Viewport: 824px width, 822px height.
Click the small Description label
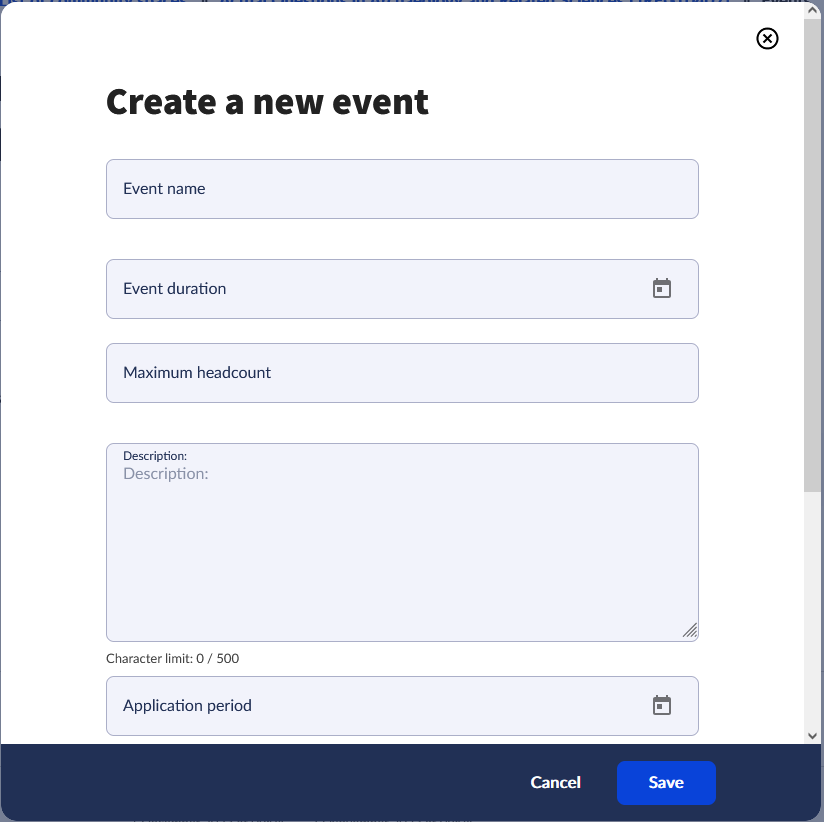click(x=154, y=456)
